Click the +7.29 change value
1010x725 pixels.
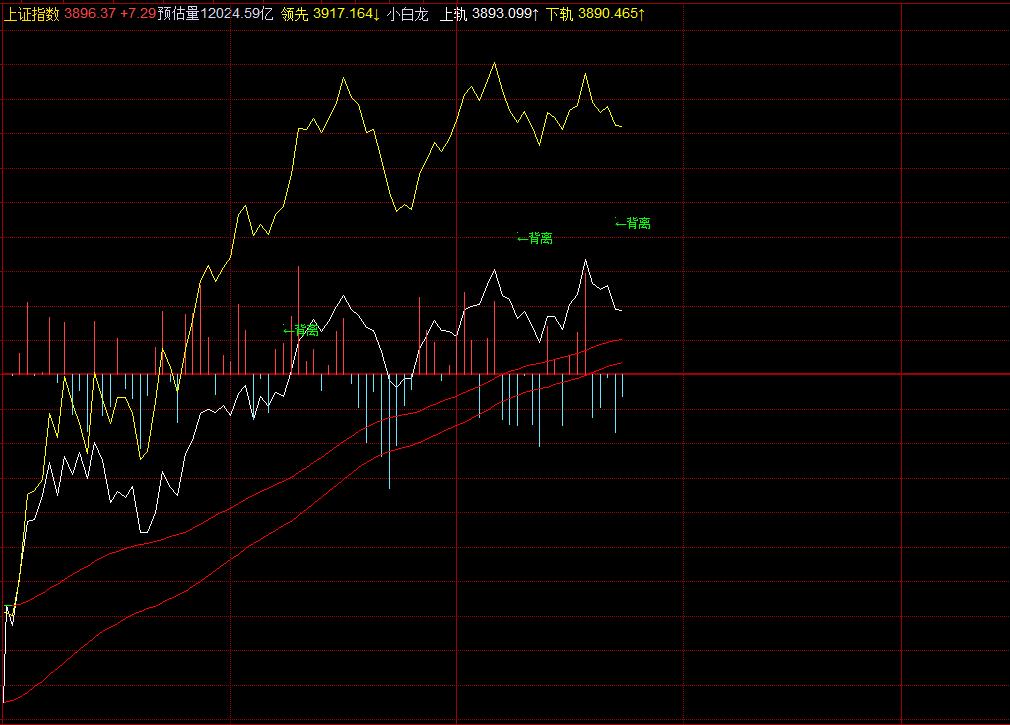click(138, 14)
